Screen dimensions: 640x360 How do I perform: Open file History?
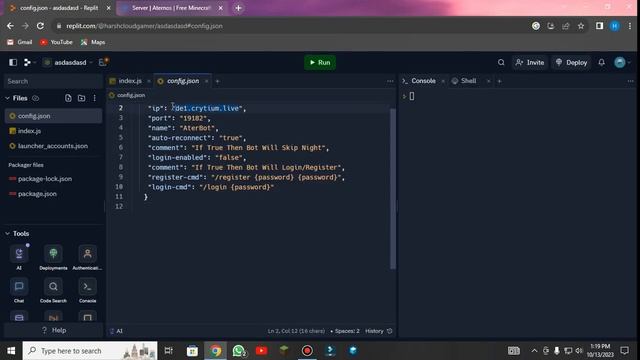point(378,331)
